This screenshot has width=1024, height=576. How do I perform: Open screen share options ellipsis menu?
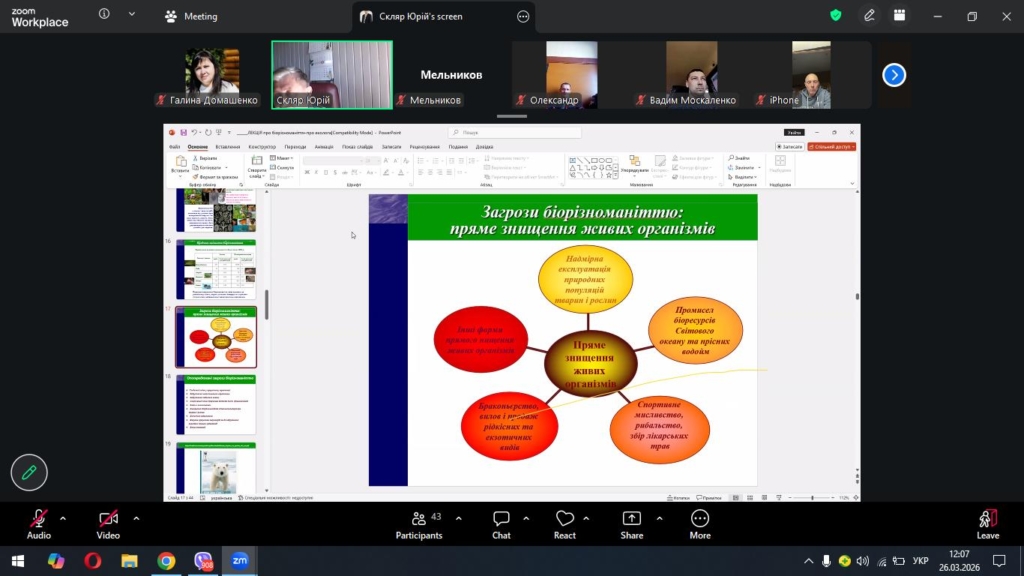tap(523, 17)
